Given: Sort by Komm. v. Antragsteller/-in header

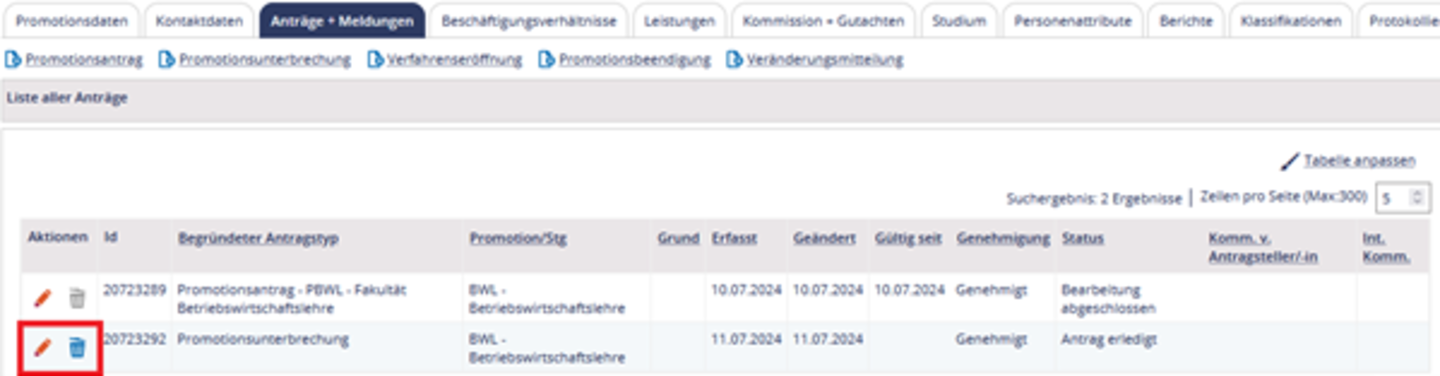Looking at the screenshot, I should 1263,248.
